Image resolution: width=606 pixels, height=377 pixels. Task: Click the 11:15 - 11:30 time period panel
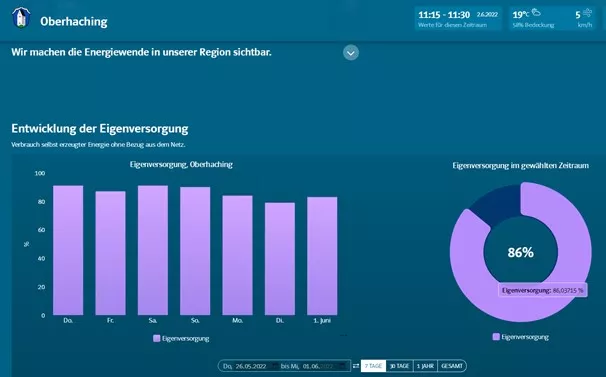[458, 19]
